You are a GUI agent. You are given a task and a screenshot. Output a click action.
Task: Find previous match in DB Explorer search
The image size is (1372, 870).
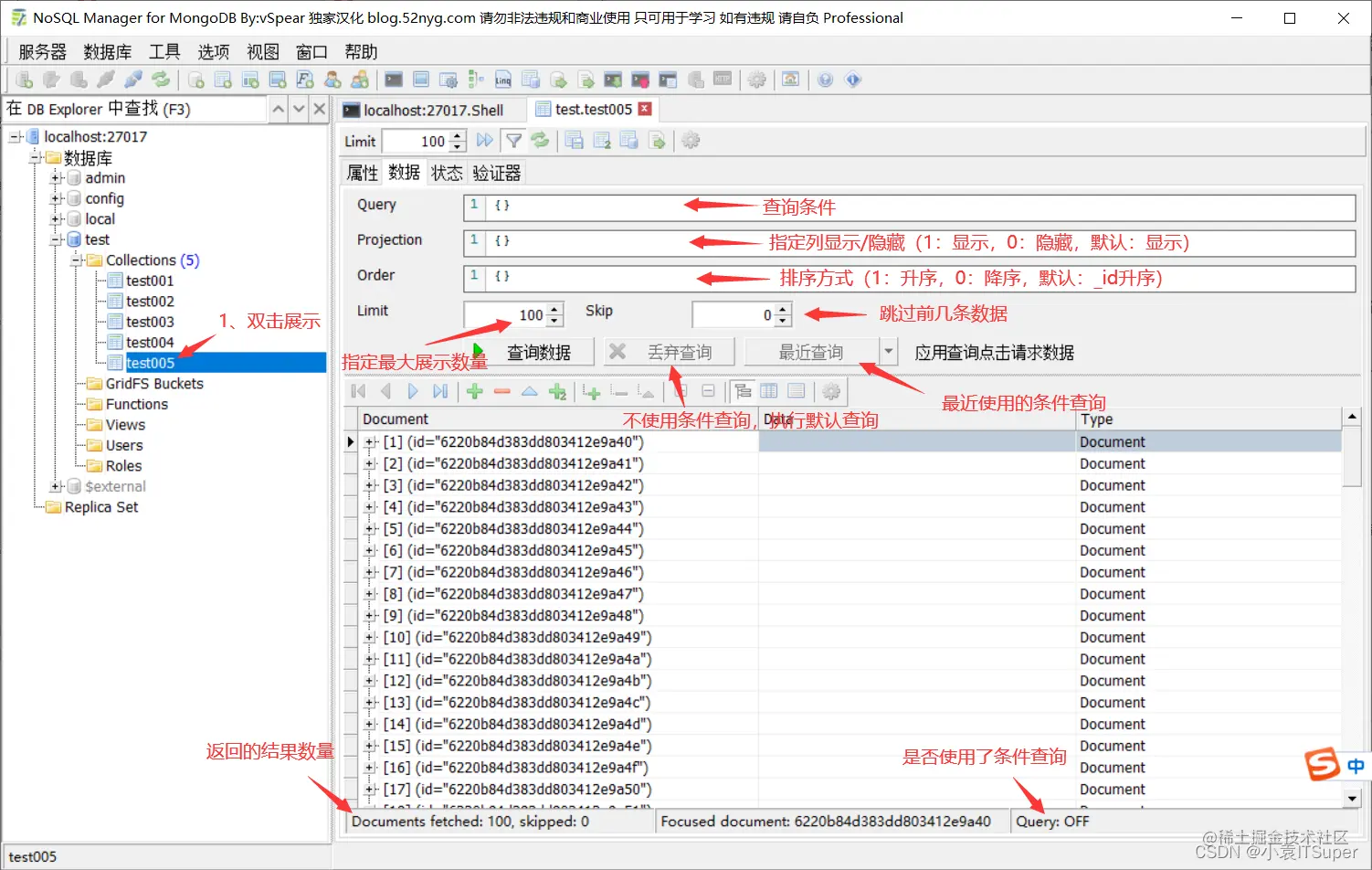pyautogui.click(x=279, y=109)
